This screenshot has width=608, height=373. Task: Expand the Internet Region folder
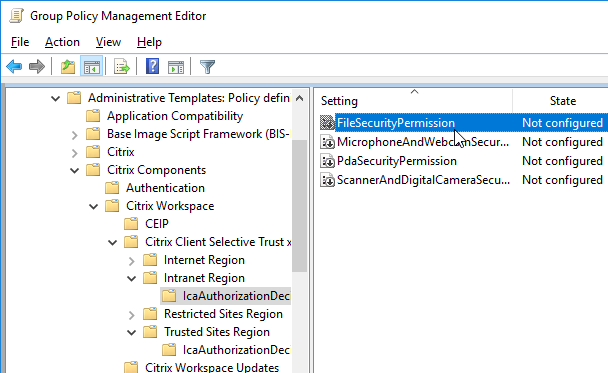click(x=131, y=261)
